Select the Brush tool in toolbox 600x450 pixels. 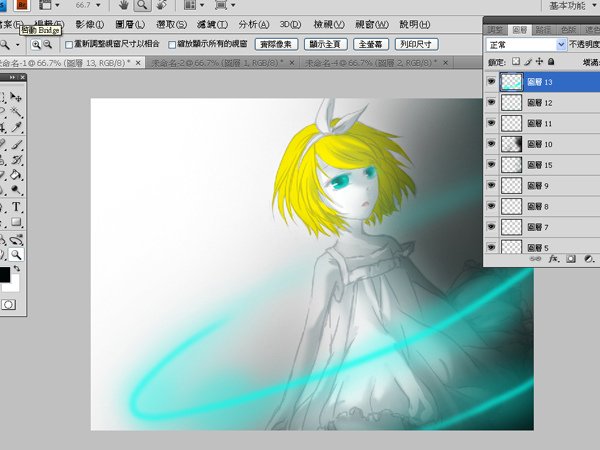point(16,145)
